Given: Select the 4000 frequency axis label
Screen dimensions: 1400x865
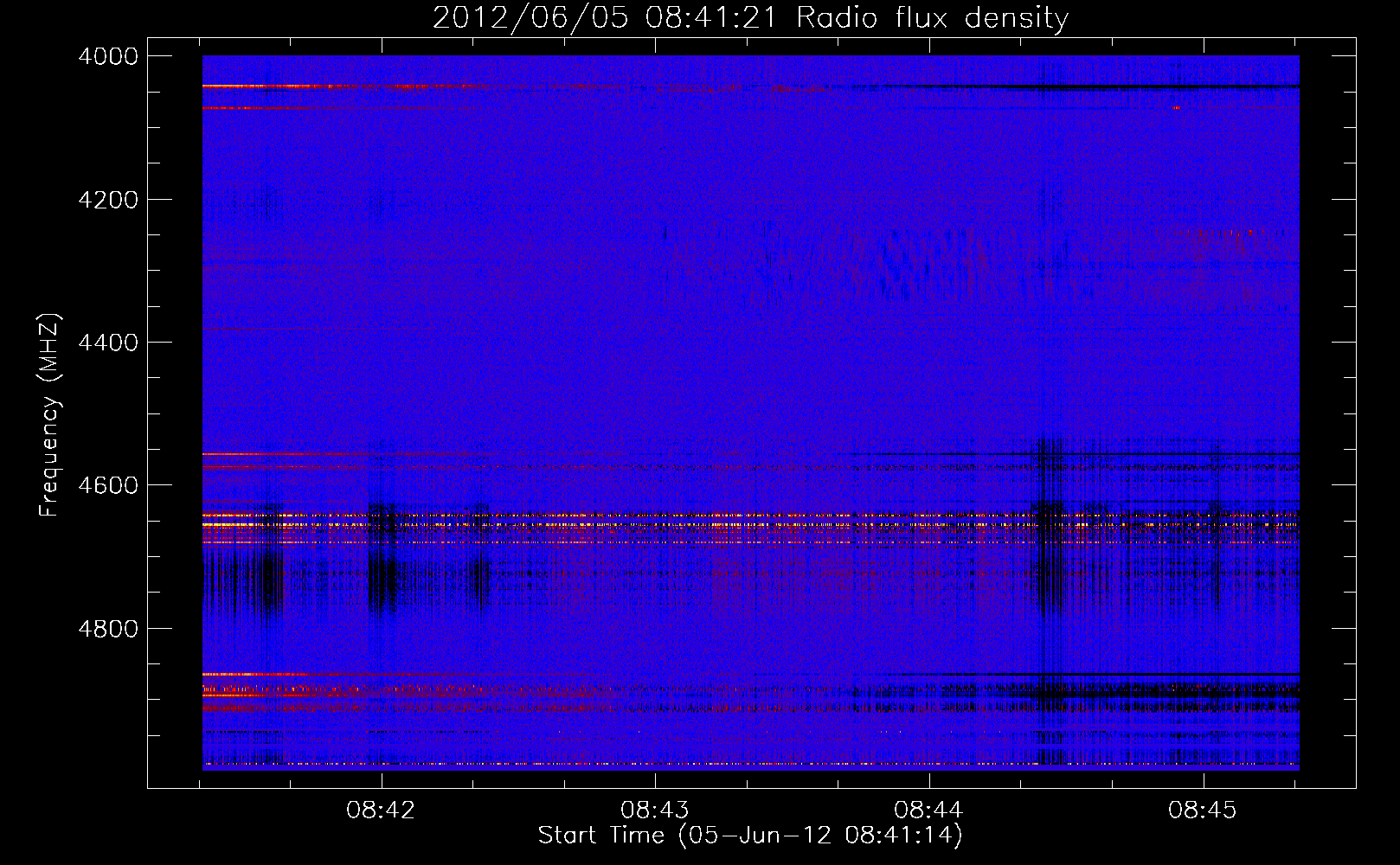Looking at the screenshot, I should [x=108, y=56].
